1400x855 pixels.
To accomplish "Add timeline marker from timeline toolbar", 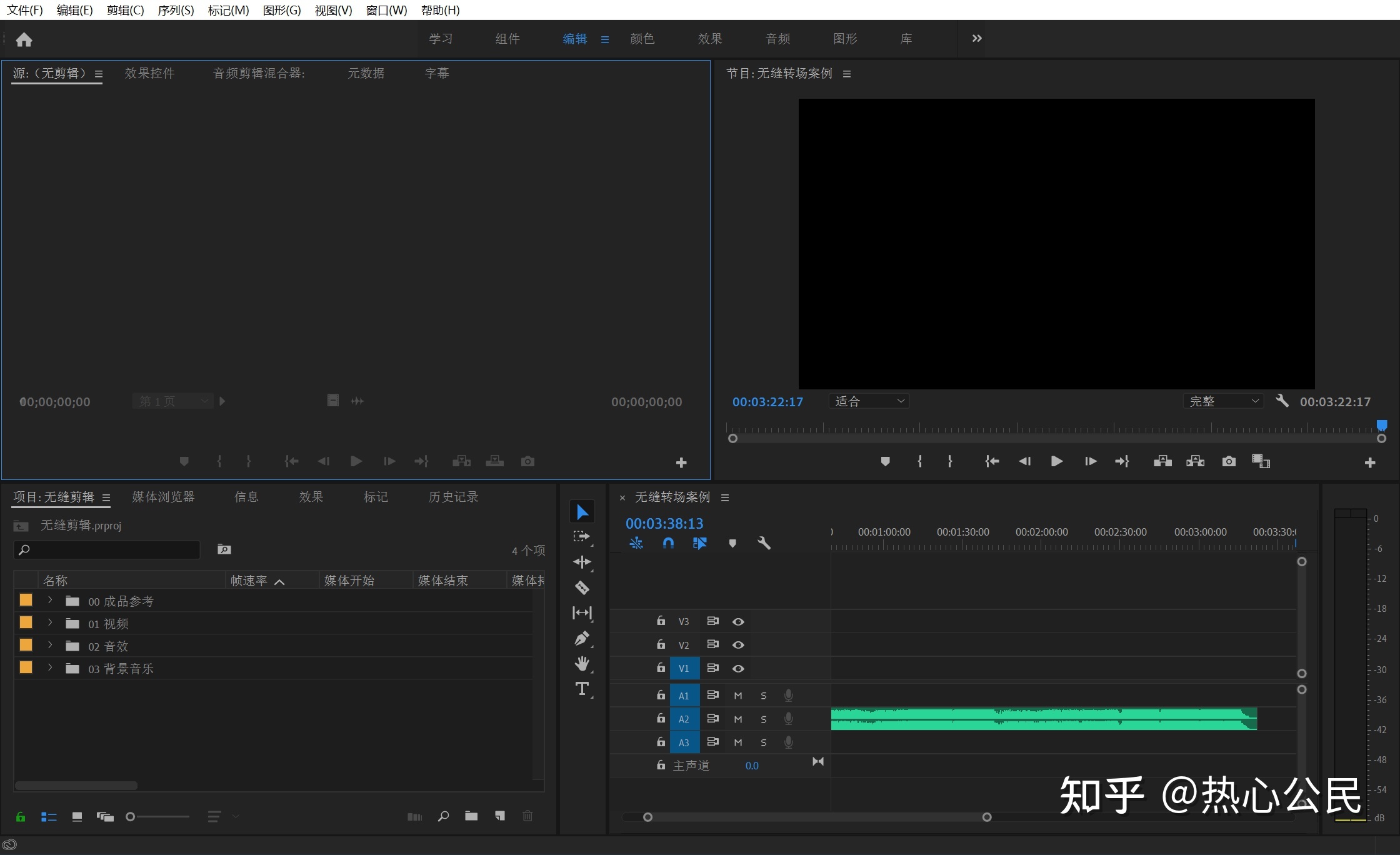I will 732,543.
